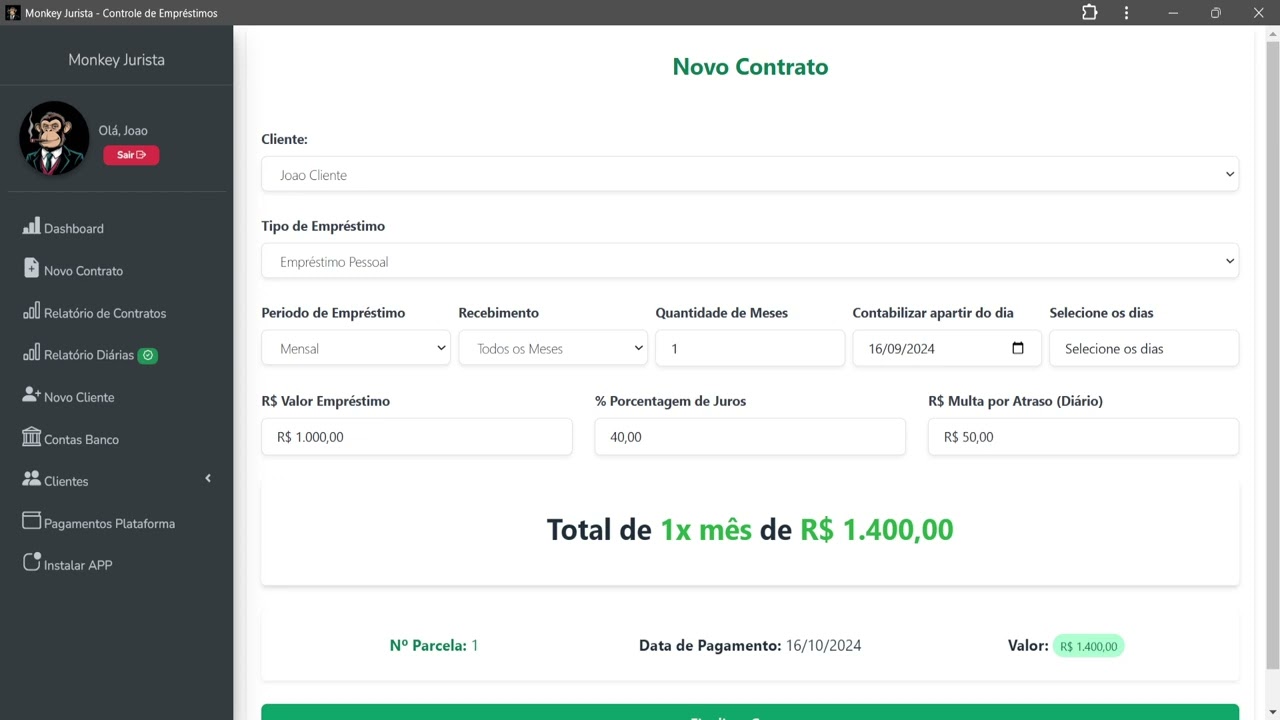Image resolution: width=1280 pixels, height=720 pixels.
Task: Open the calendar picker in date field
Action: coord(1018,348)
